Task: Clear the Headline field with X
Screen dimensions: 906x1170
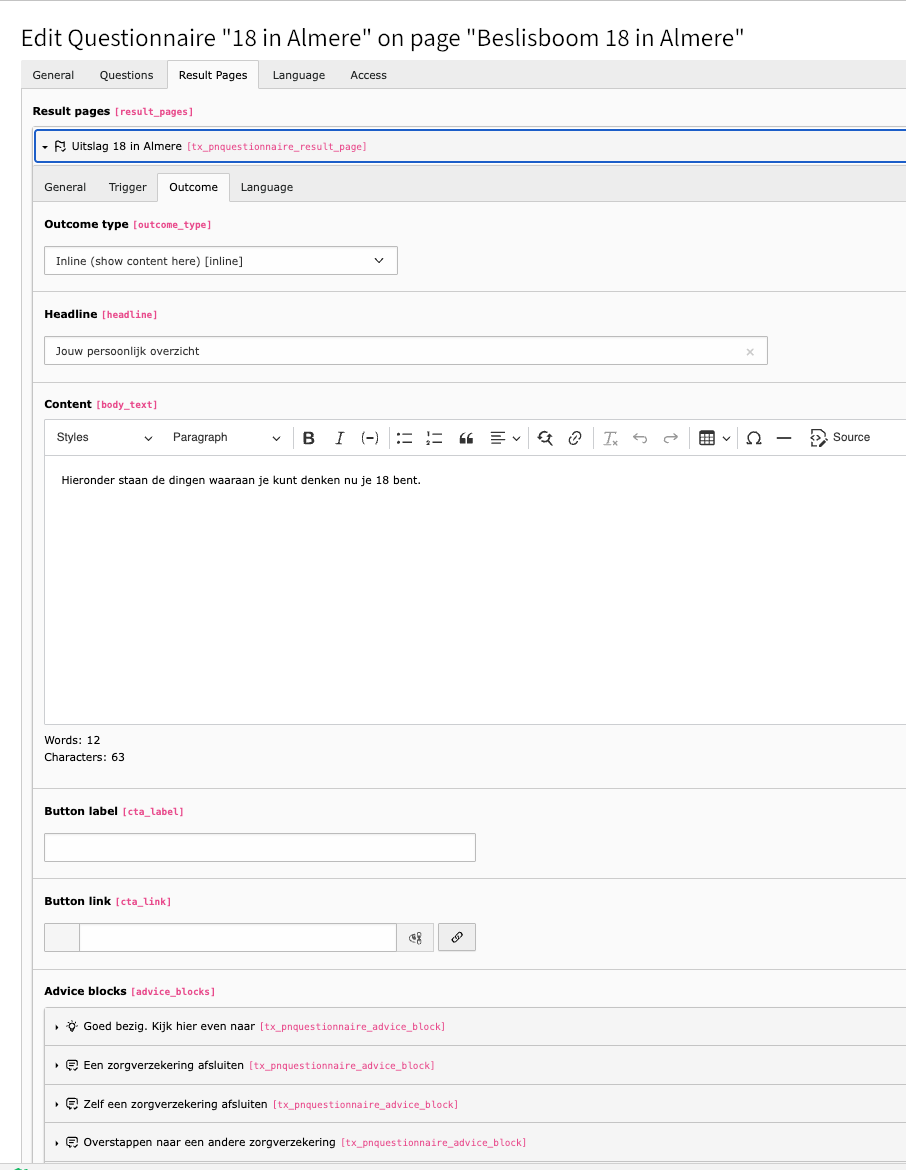Action: (750, 351)
